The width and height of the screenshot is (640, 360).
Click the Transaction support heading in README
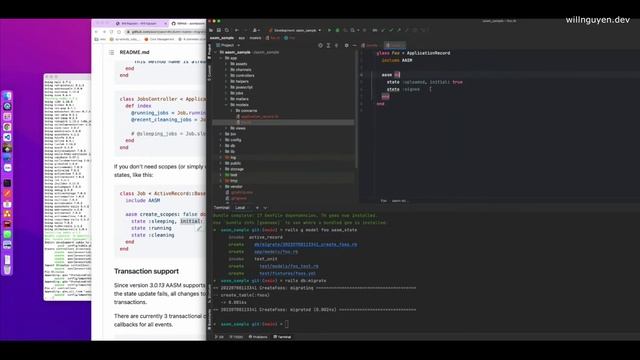pos(146,271)
